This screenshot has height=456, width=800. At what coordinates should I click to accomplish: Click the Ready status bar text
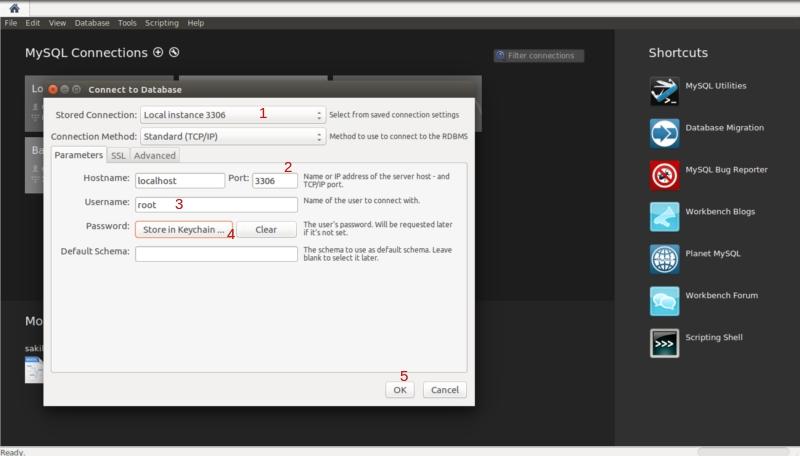click(12, 452)
